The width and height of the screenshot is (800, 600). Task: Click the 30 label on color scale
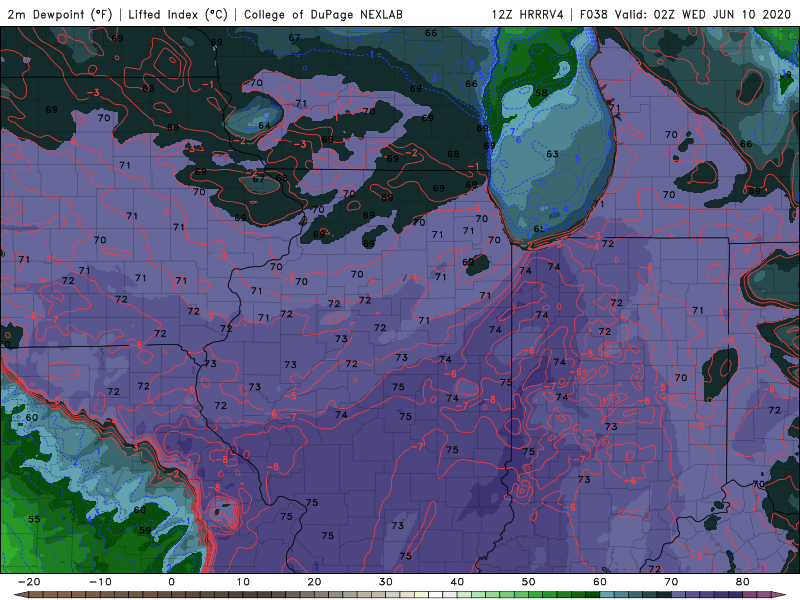click(x=386, y=582)
